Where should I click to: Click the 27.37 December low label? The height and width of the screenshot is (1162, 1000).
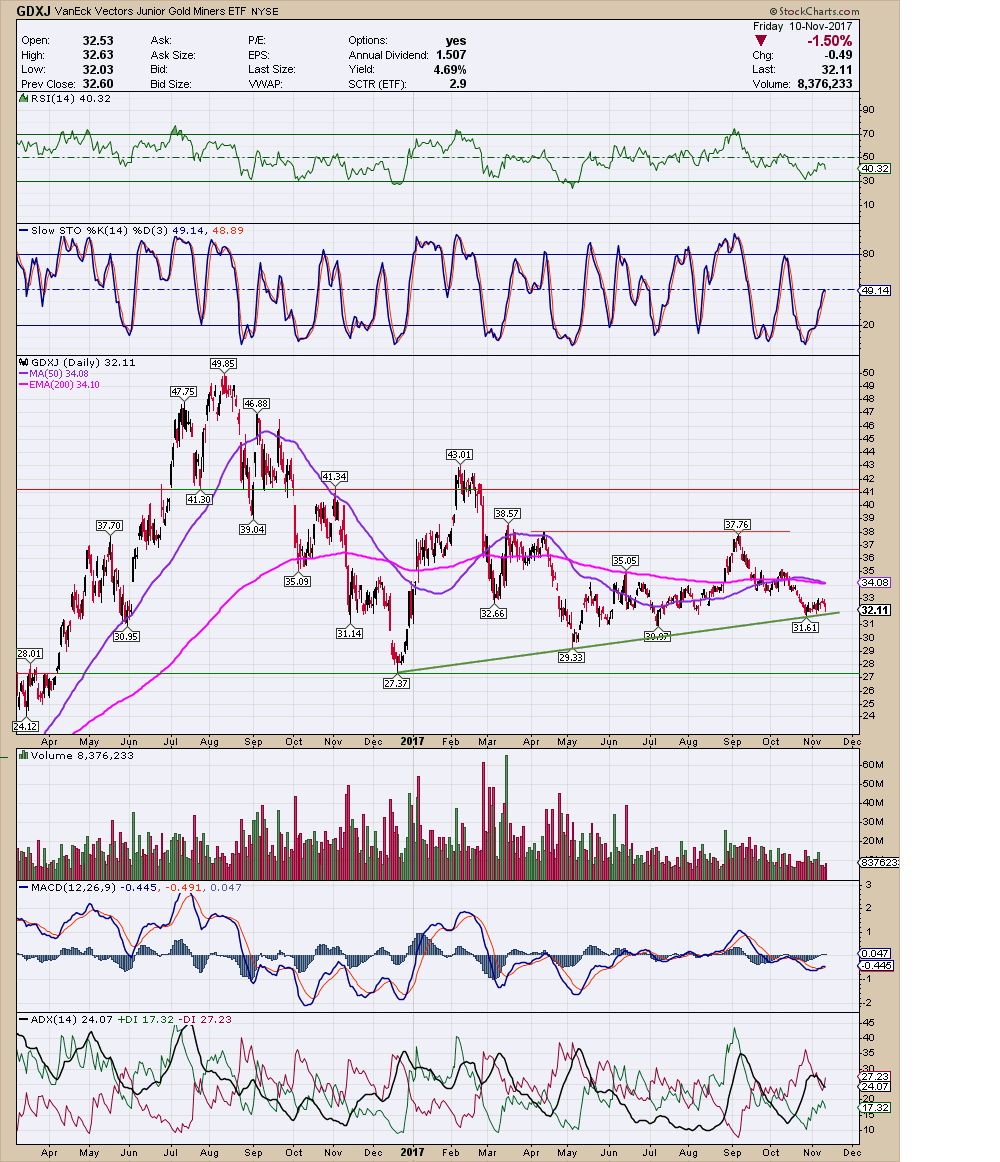pyautogui.click(x=396, y=683)
